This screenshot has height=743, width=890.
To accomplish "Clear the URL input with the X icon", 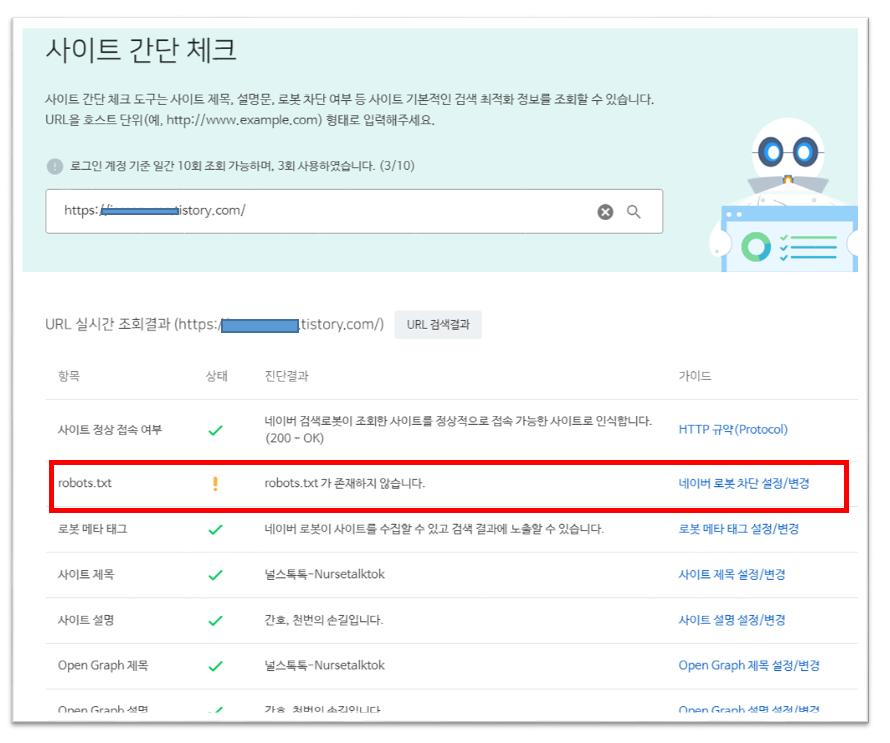I will click(605, 212).
